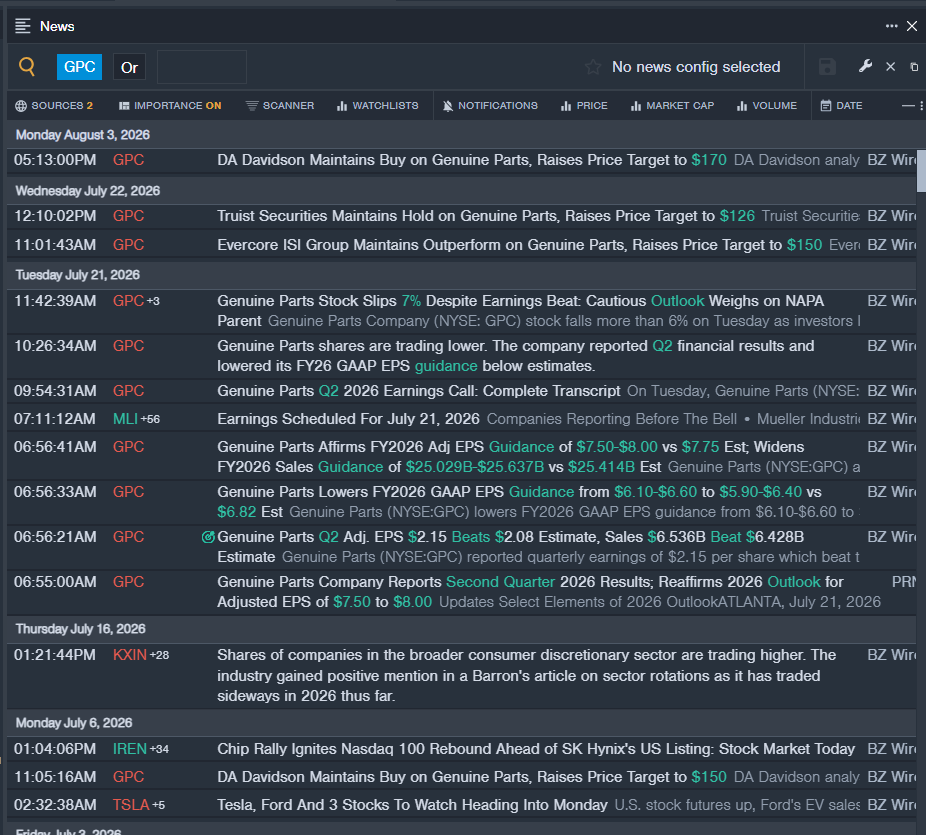This screenshot has height=835, width=926.
Task: Open the Volume filter
Action: (x=767, y=106)
